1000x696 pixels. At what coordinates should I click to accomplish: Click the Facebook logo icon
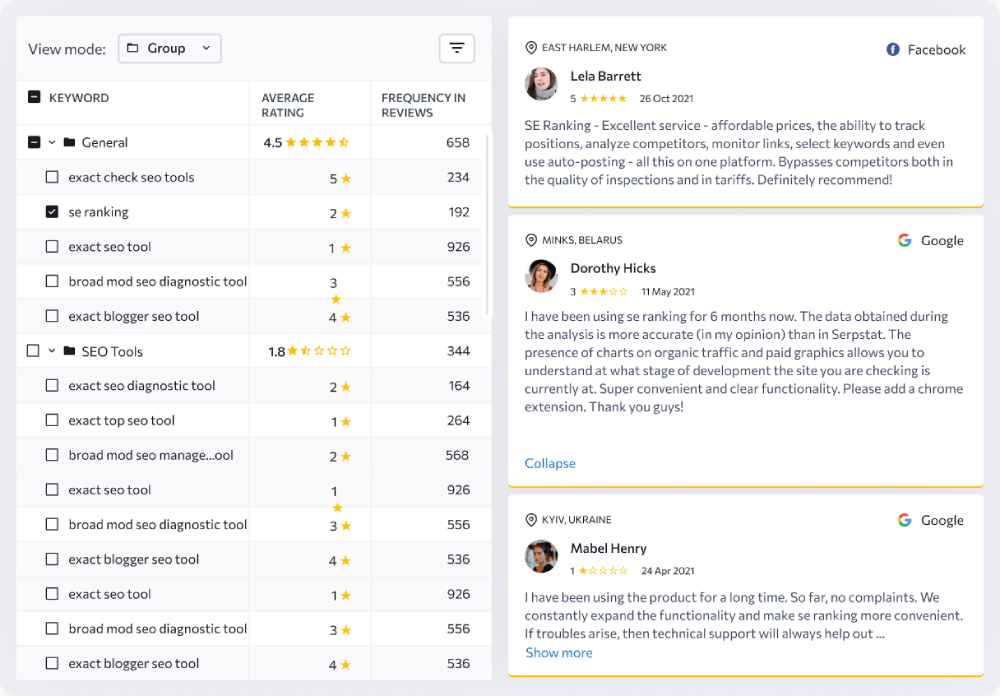coord(893,49)
